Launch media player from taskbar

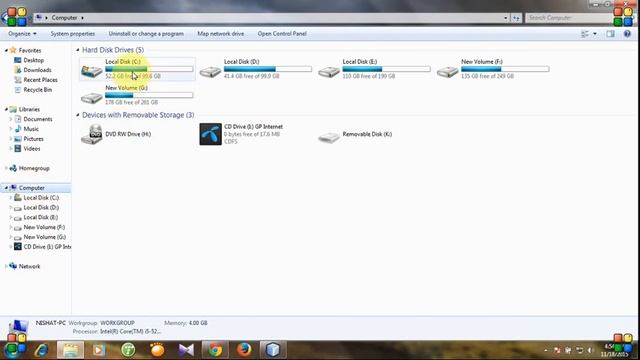(99, 350)
